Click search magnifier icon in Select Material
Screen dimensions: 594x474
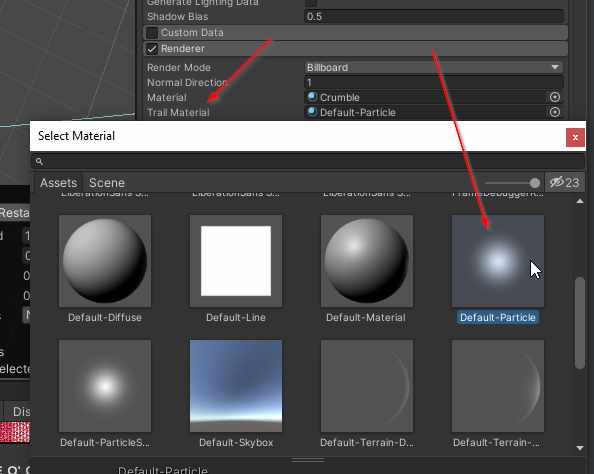[39, 161]
